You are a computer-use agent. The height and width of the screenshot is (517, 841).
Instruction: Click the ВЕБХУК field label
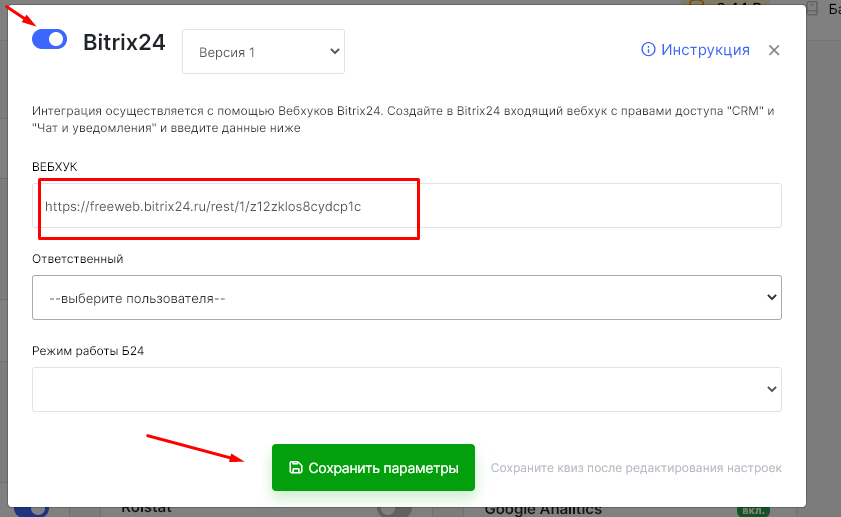click(55, 166)
